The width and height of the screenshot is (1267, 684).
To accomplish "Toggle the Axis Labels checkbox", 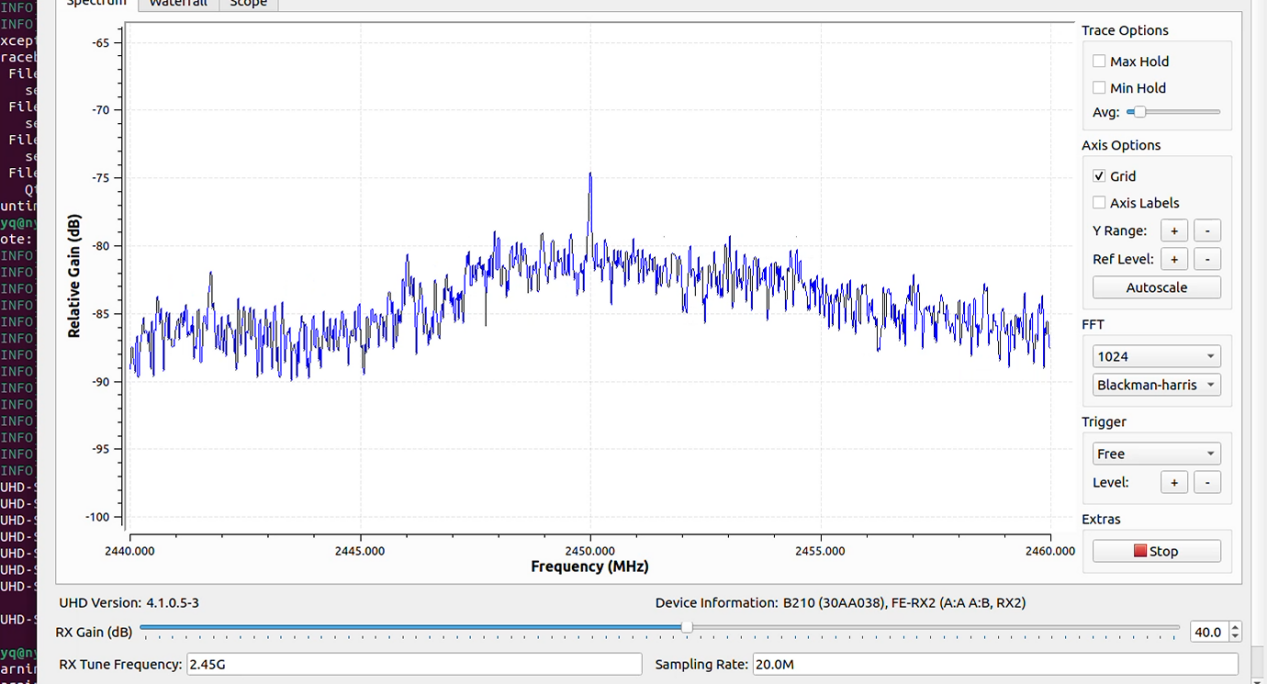I will click(x=1099, y=203).
